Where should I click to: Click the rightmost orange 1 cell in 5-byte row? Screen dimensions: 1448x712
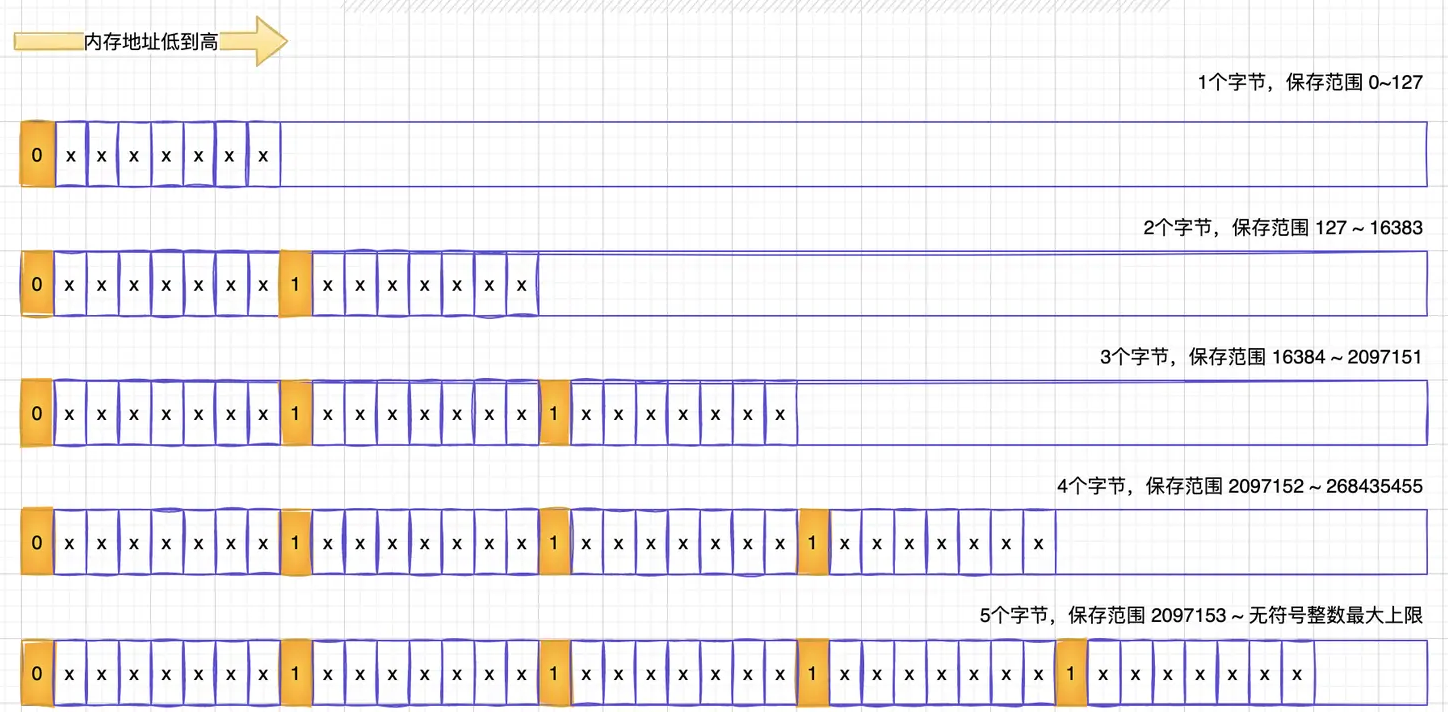(1071, 674)
